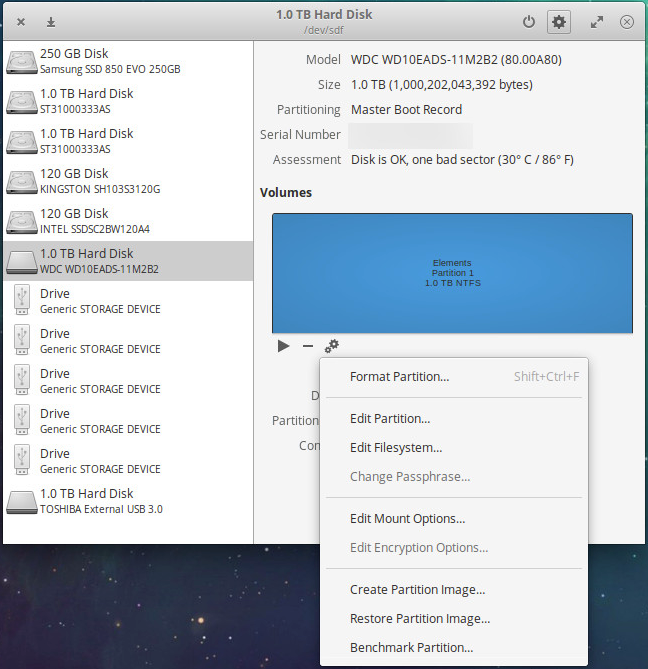Select the Samsung SSD 850 EVO disk icon
Screen dimensions: 648x669
pos(21,62)
